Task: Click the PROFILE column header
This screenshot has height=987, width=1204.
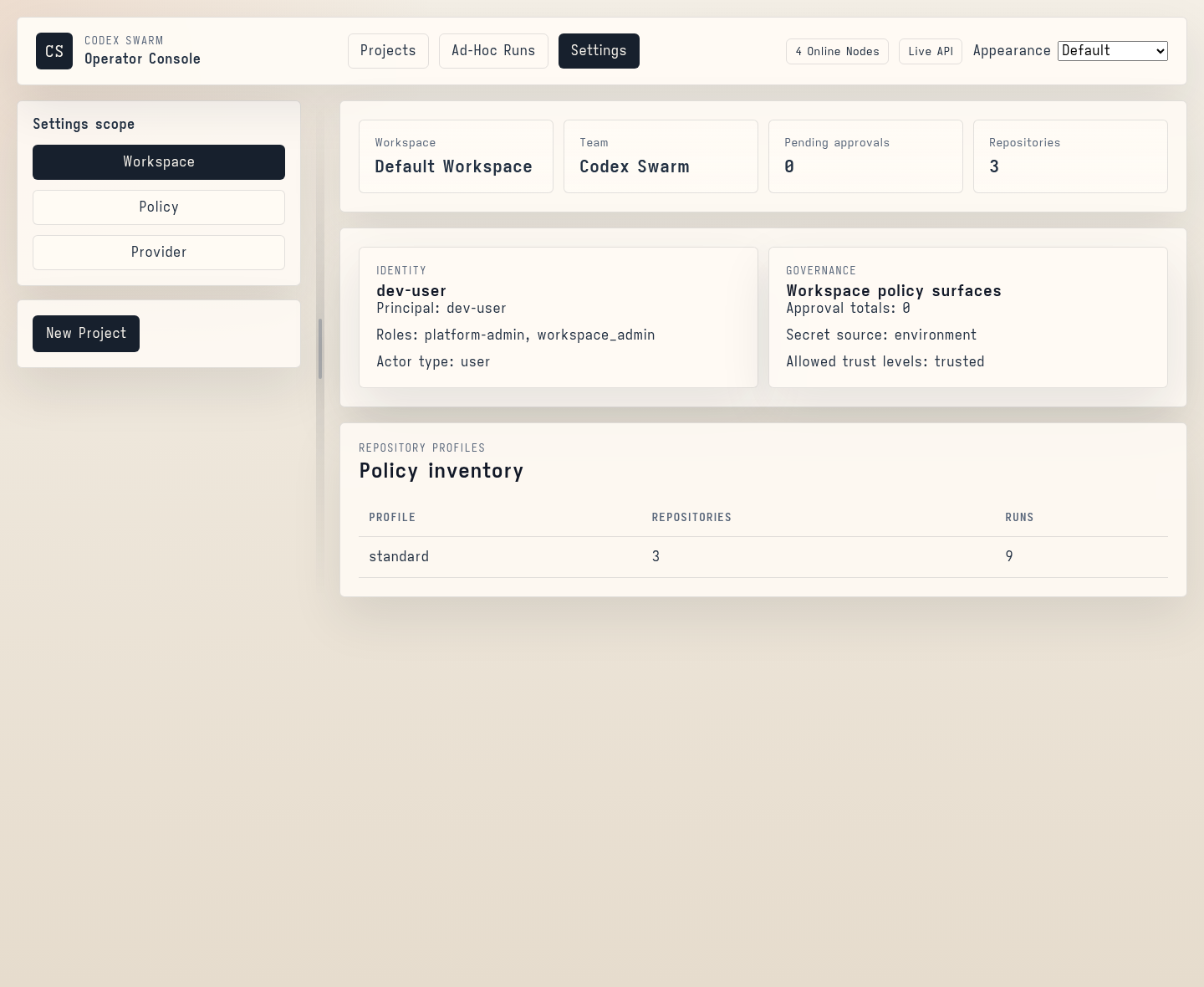Action: pyautogui.click(x=392, y=517)
